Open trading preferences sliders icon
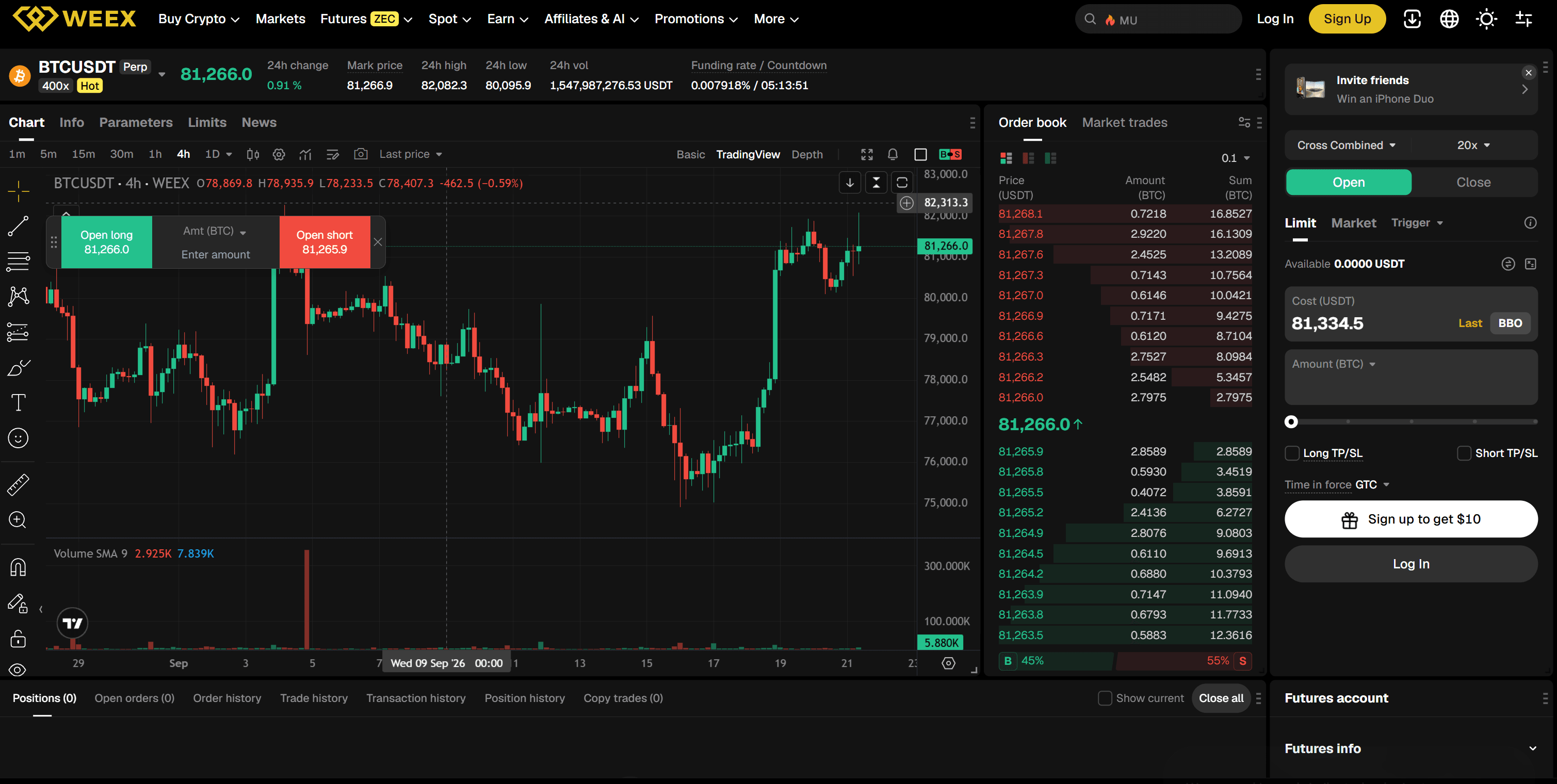1557x784 pixels. click(x=1524, y=20)
